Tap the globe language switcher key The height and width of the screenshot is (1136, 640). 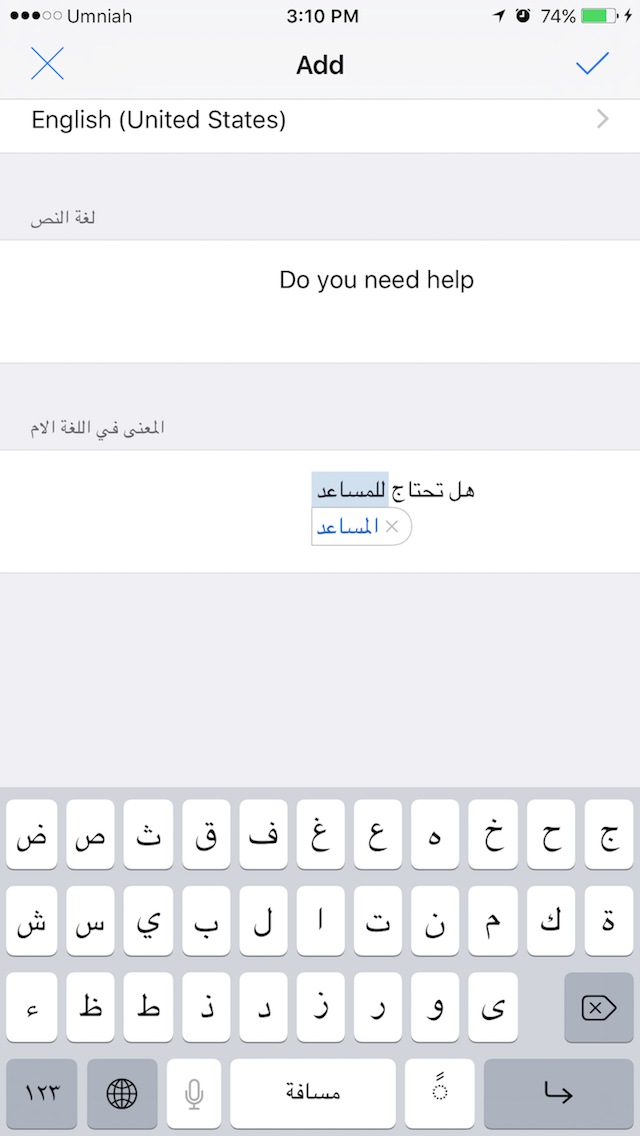(x=122, y=1094)
